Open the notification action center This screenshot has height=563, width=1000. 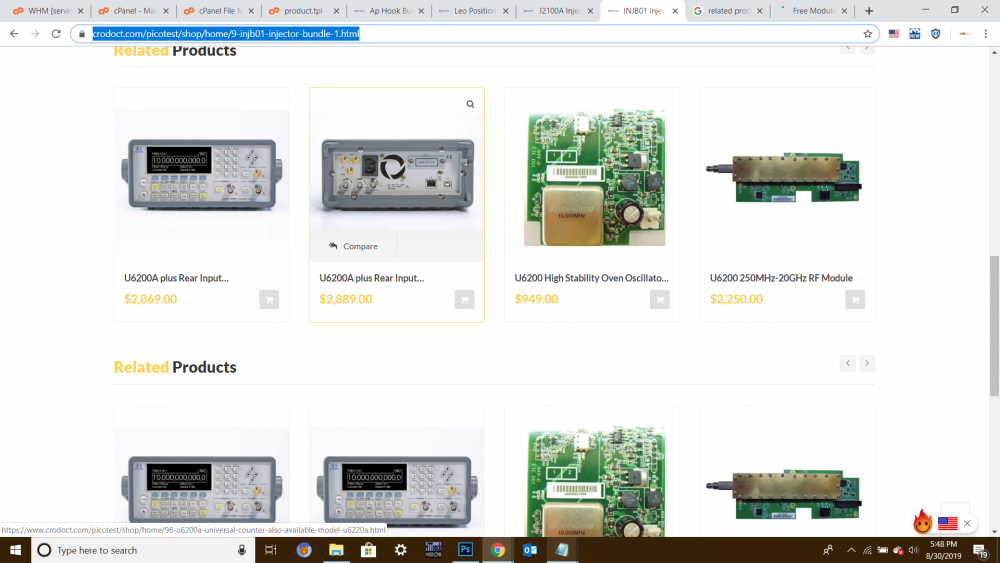pos(980,550)
